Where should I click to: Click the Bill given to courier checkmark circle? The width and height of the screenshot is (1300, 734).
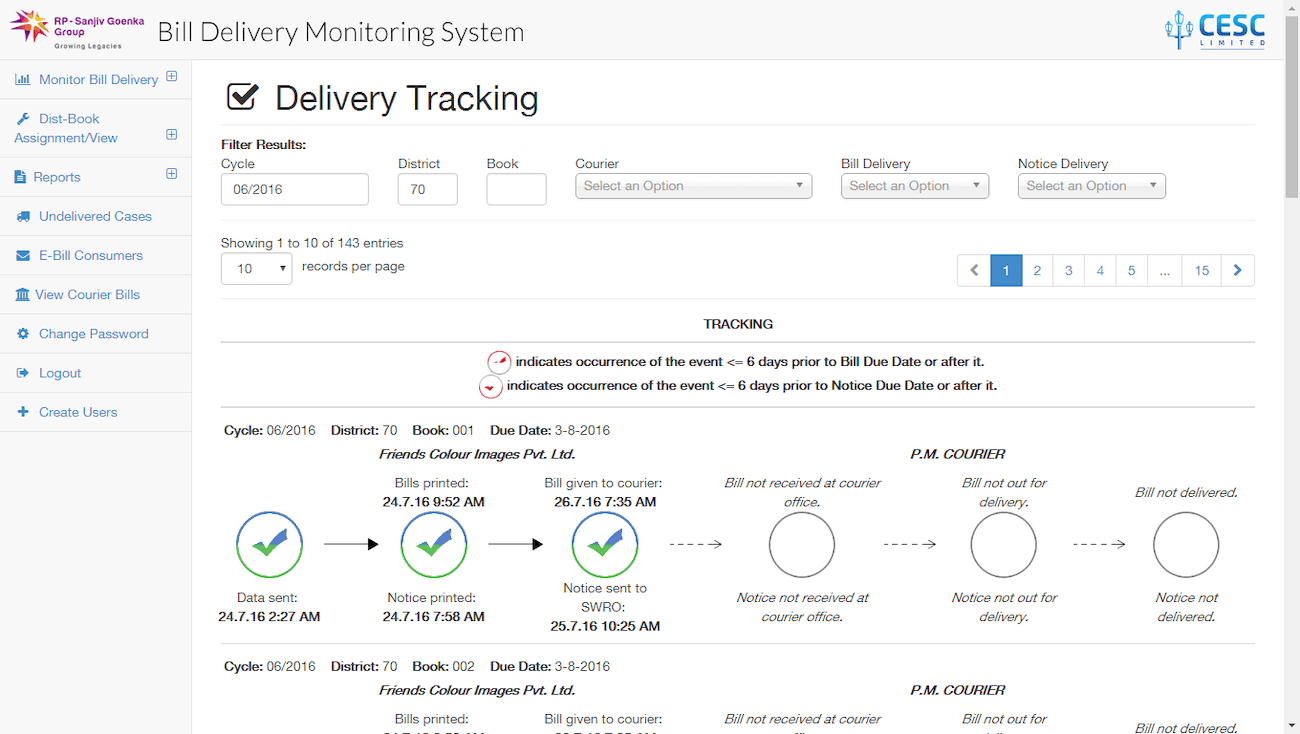click(x=605, y=545)
